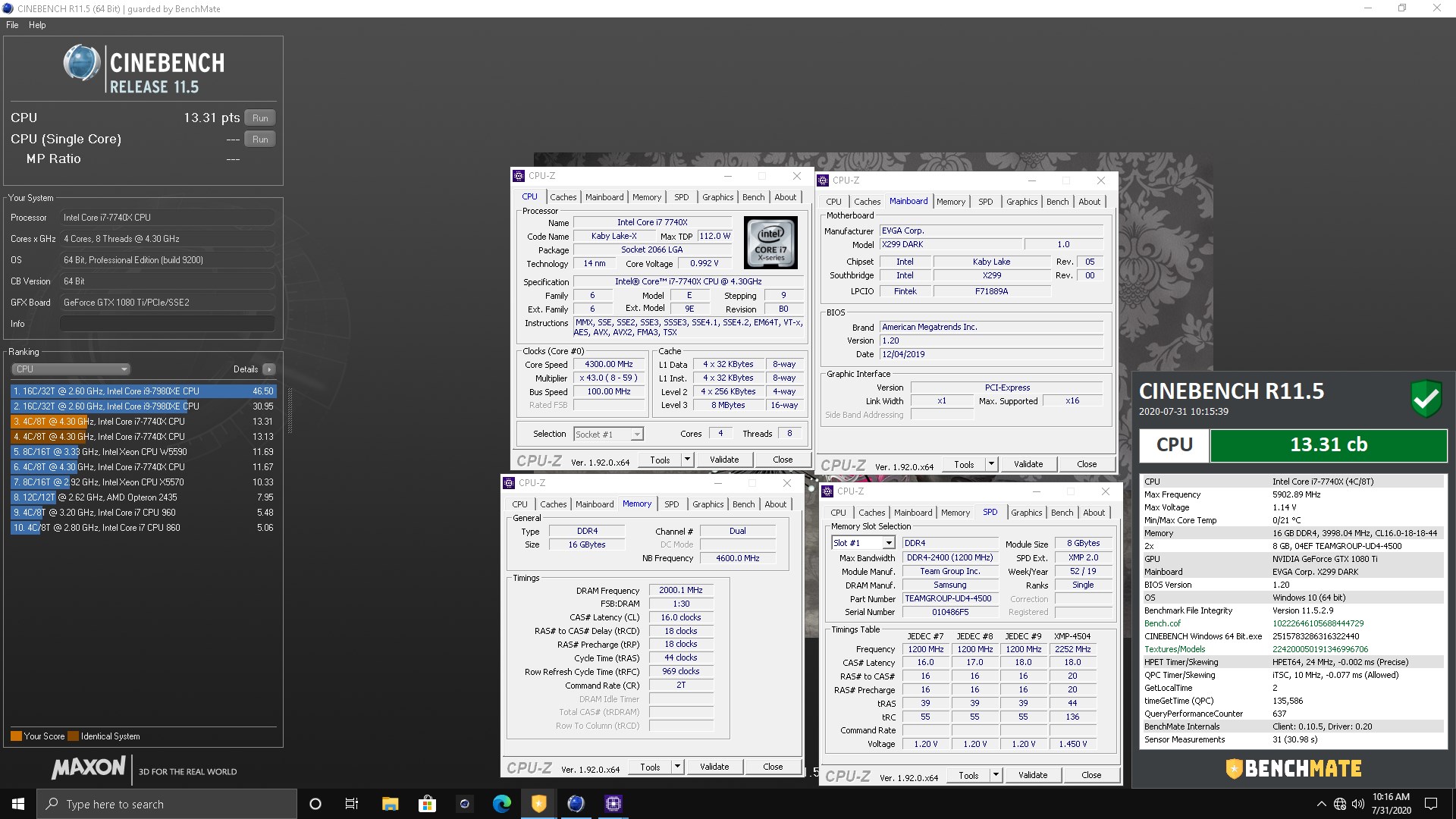Run the CPU benchmark
The width and height of the screenshot is (1456, 819).
260,118
